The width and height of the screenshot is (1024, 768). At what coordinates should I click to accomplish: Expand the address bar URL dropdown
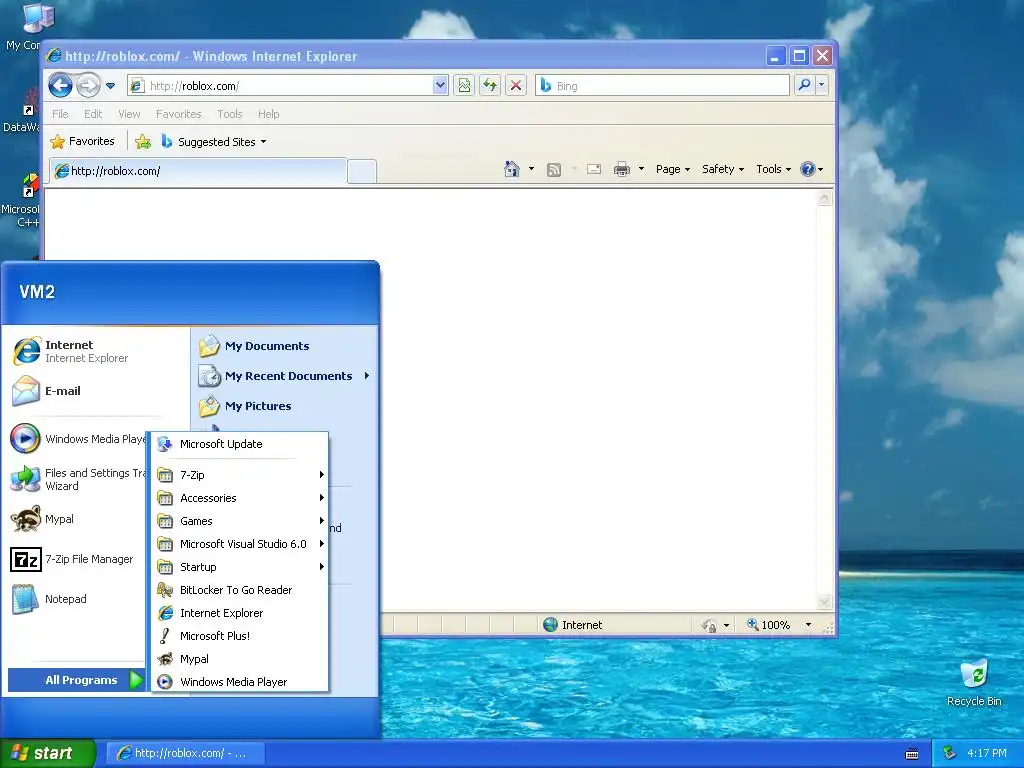coord(440,85)
